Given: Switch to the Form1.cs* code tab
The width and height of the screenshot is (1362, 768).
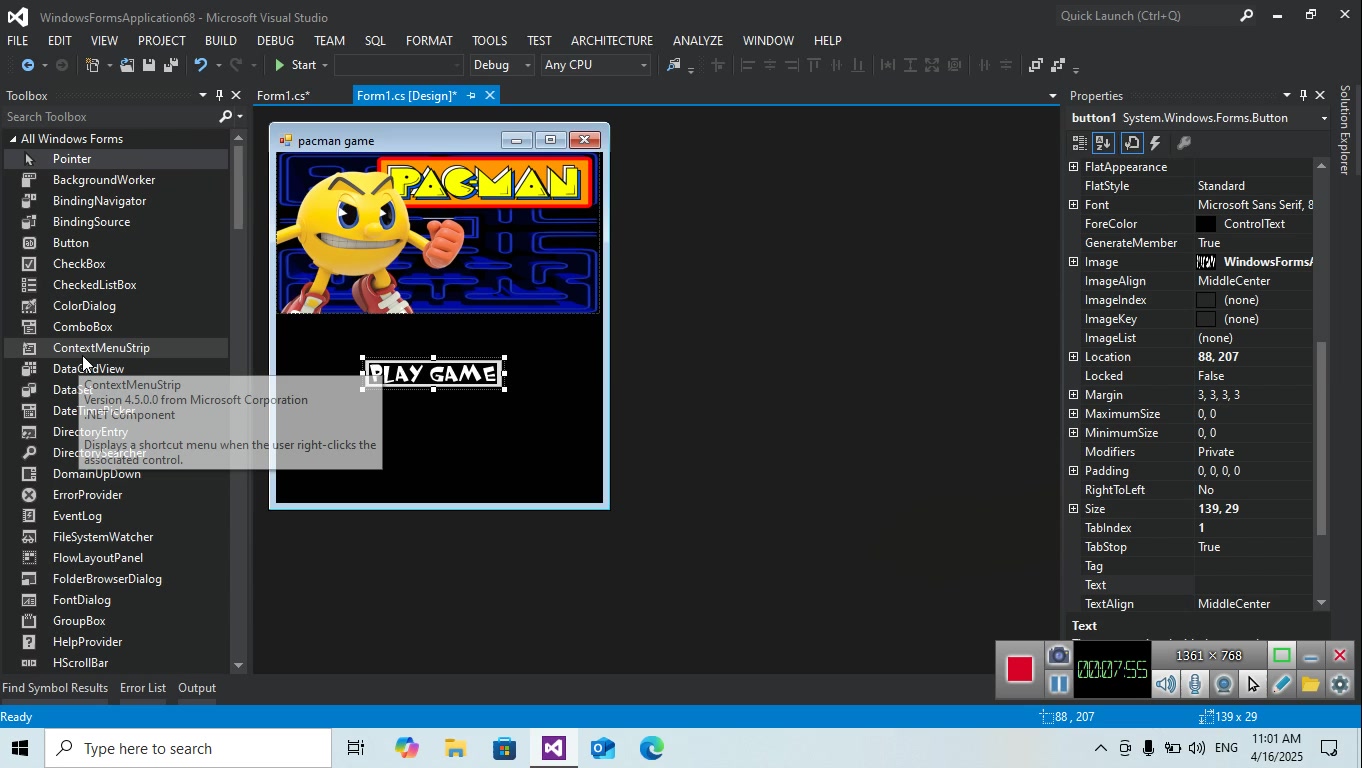Looking at the screenshot, I should [283, 96].
